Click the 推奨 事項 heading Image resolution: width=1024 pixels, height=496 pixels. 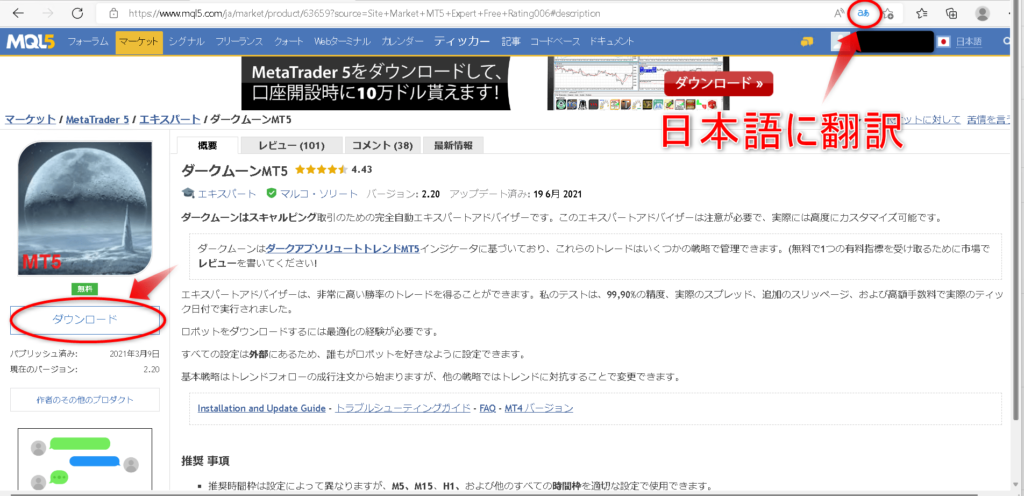(x=205, y=461)
